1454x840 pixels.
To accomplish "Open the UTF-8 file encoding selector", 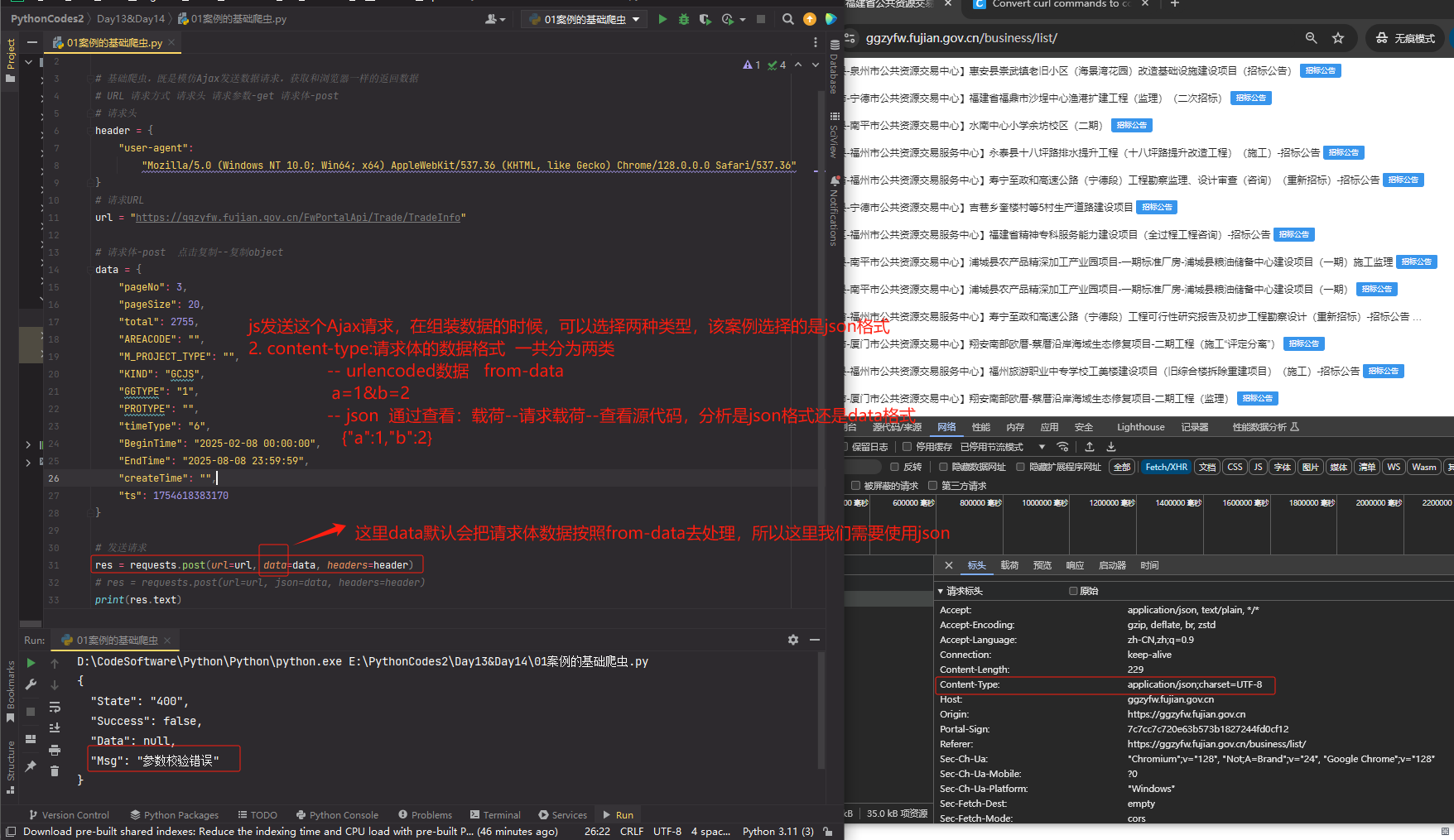I will [667, 831].
